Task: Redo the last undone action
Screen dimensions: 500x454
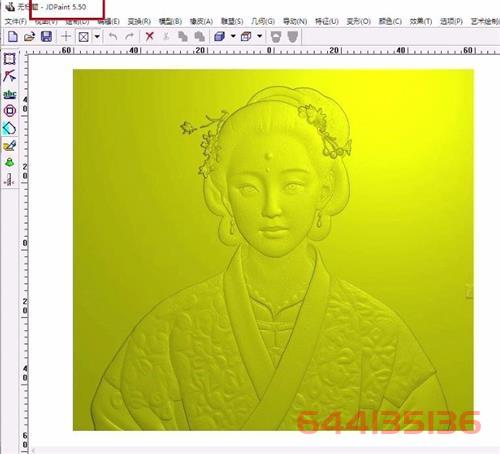Action: click(129, 36)
